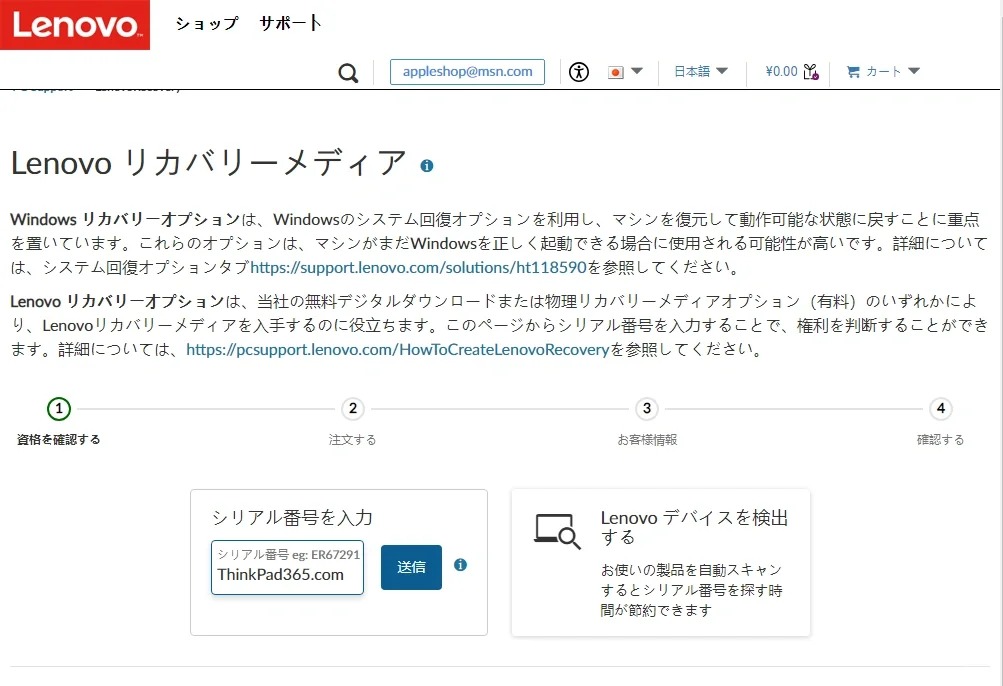Click the shopping cart icon
This screenshot has width=1003, height=686.
coord(853,72)
